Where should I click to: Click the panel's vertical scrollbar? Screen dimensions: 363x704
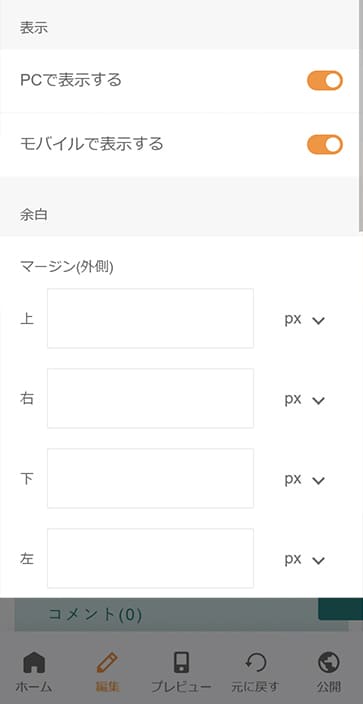(361, 116)
